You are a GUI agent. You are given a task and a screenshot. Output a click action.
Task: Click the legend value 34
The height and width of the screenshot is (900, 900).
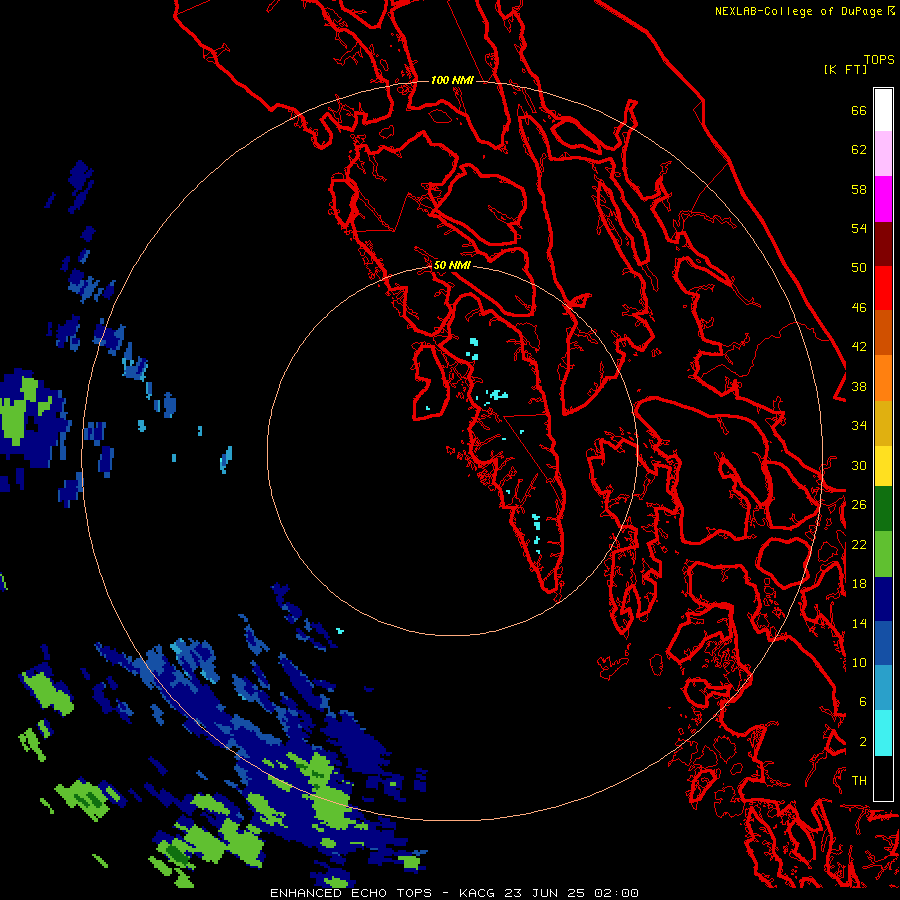[x=859, y=425]
